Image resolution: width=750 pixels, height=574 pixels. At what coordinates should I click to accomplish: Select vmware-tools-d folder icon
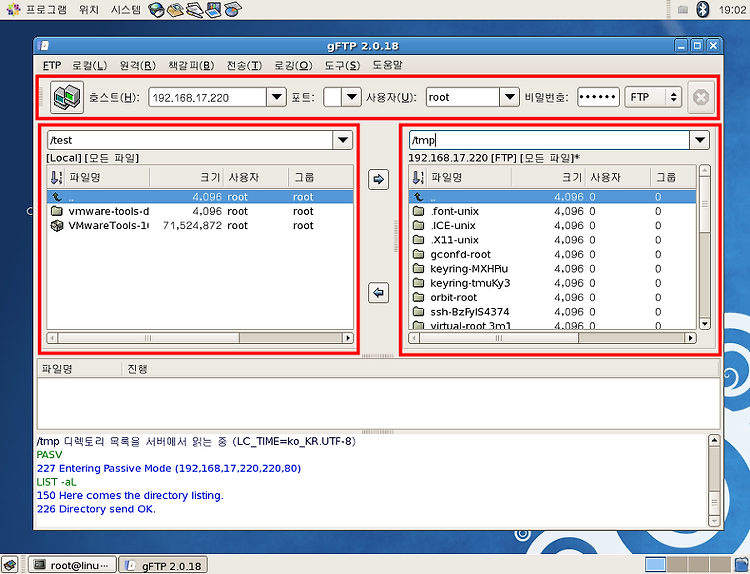57,211
